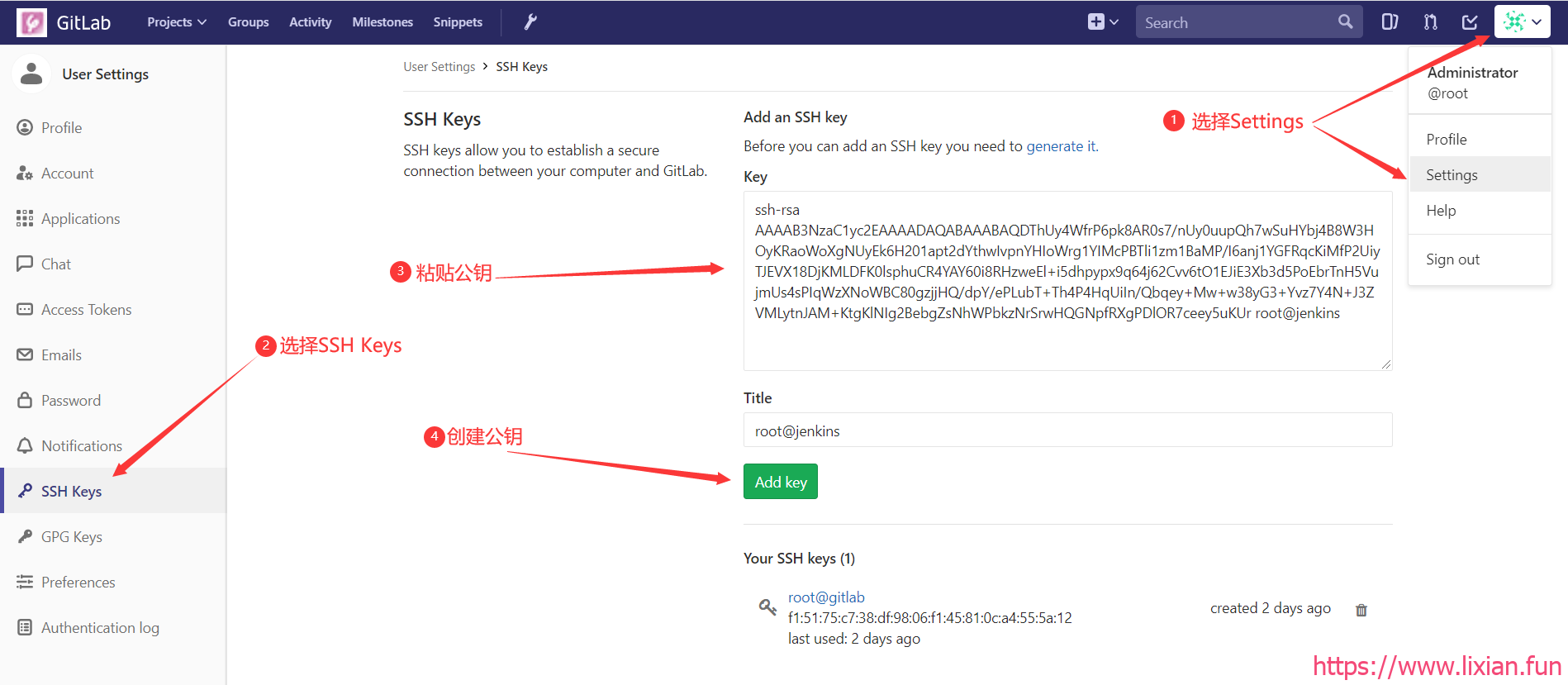Click the search magnifier icon
The height and width of the screenshot is (685, 1568).
[x=1346, y=21]
